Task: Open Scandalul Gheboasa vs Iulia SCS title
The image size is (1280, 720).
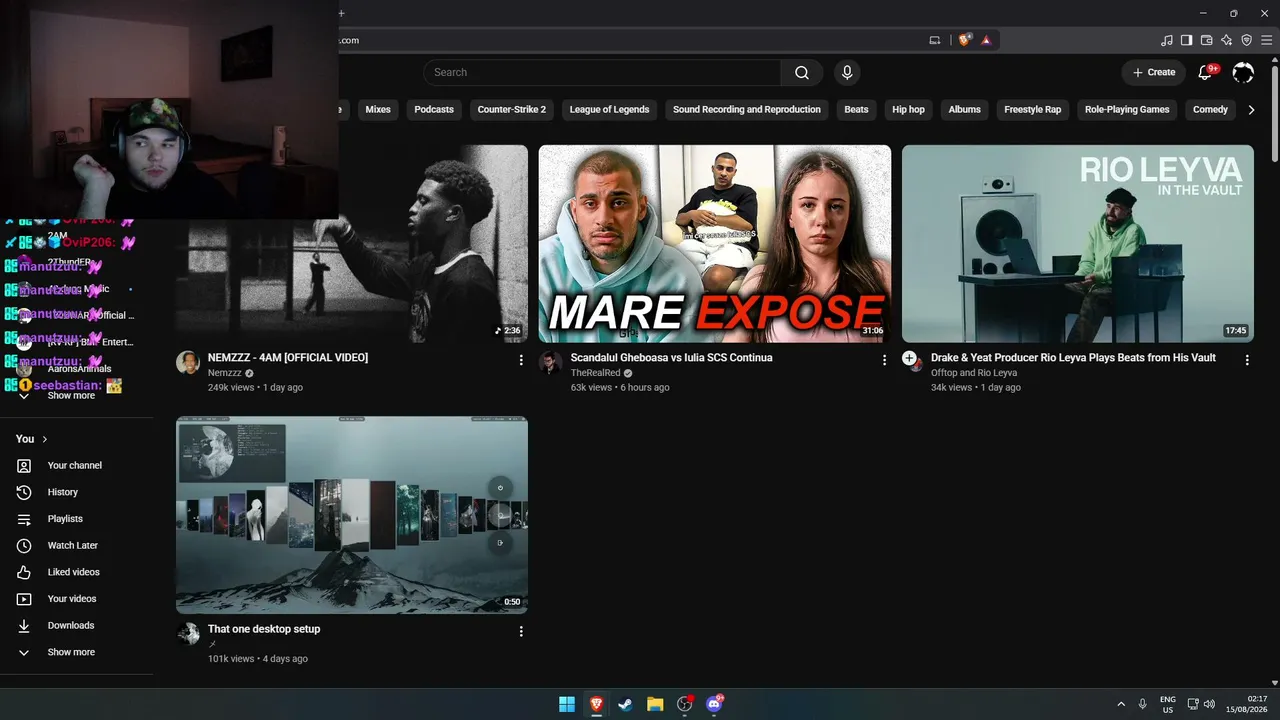Action: tap(671, 358)
